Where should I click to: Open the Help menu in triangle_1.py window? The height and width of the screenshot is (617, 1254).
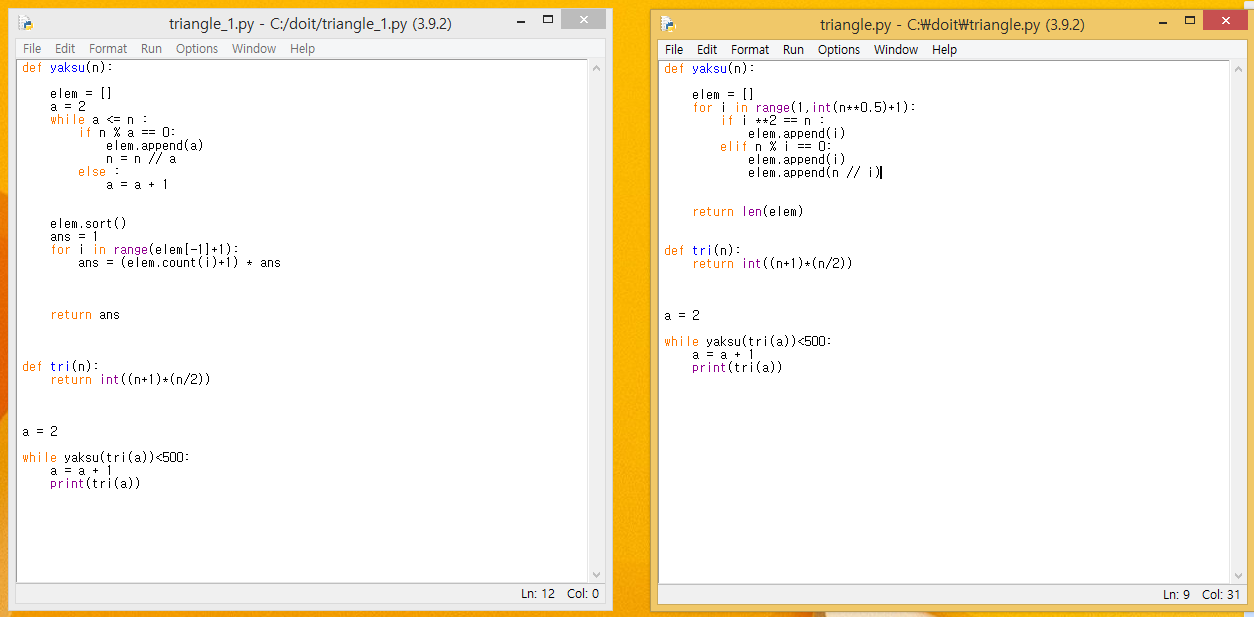click(302, 48)
